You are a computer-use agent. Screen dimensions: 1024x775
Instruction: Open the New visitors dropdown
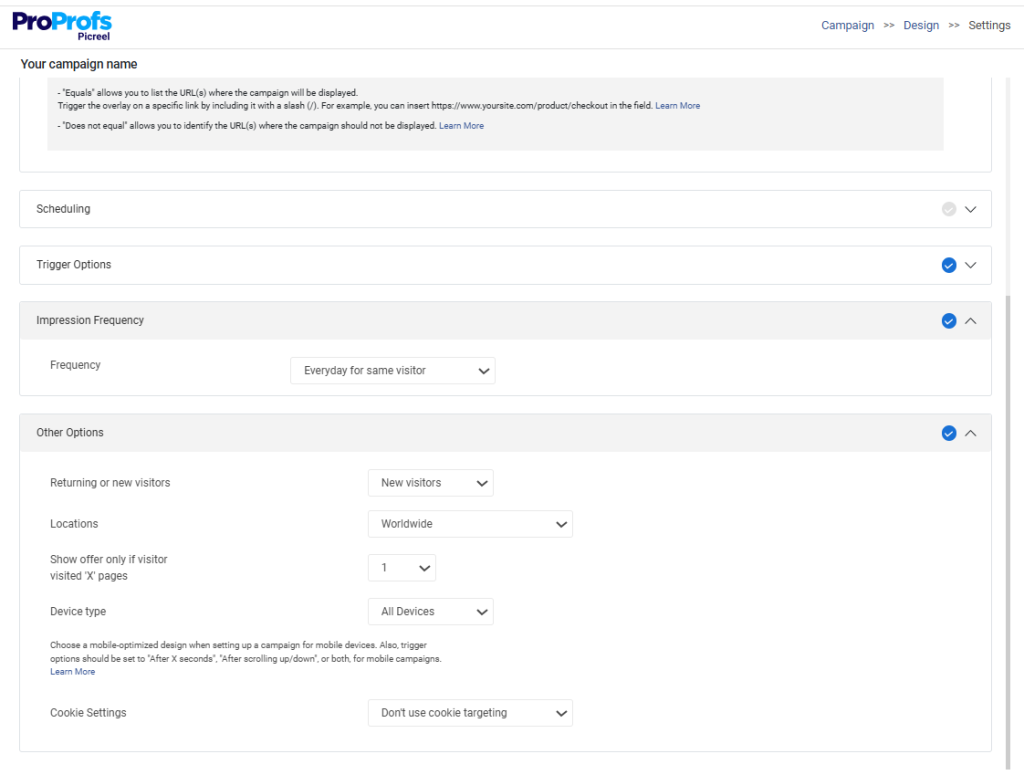430,482
